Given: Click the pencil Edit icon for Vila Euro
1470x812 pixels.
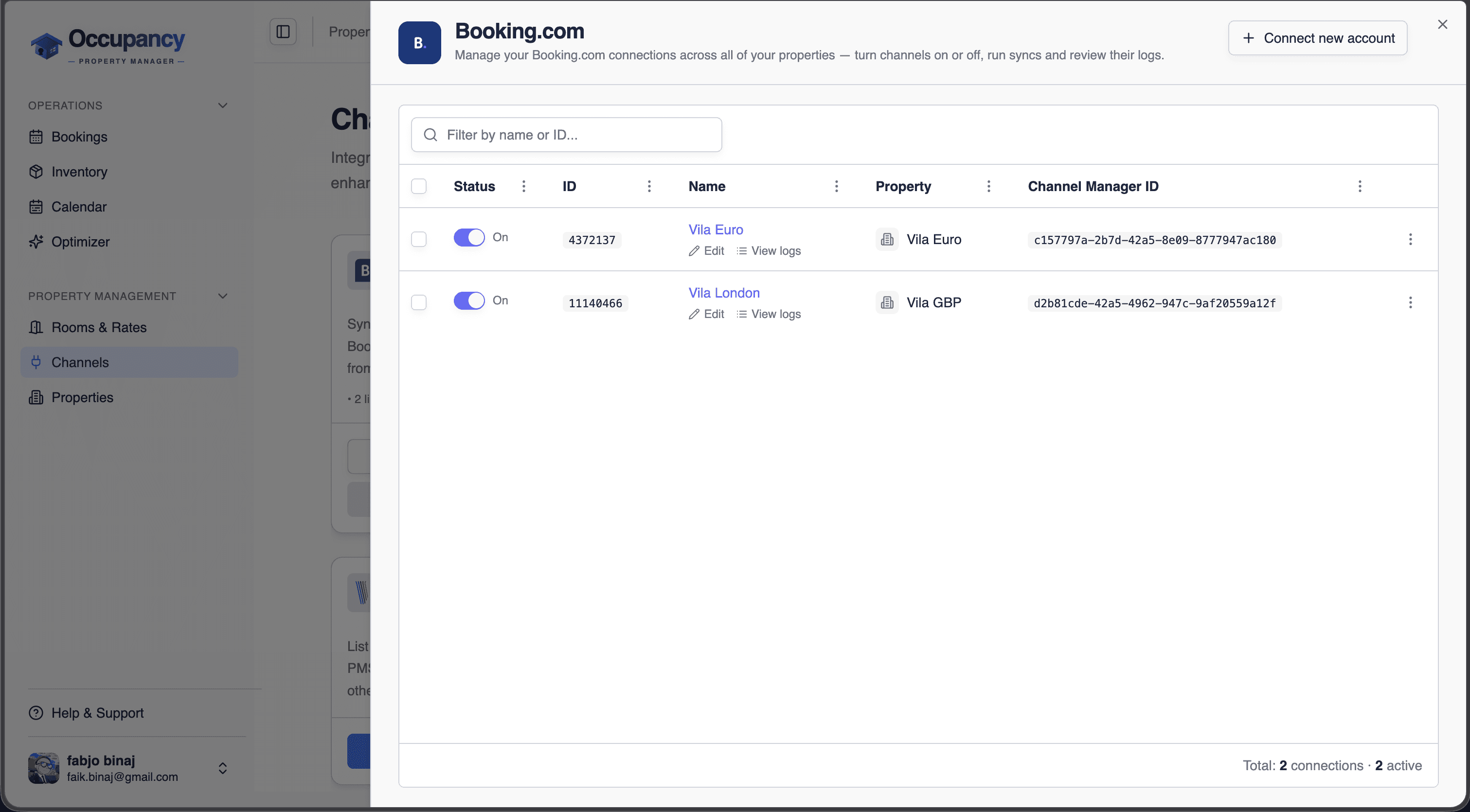Looking at the screenshot, I should tap(694, 251).
